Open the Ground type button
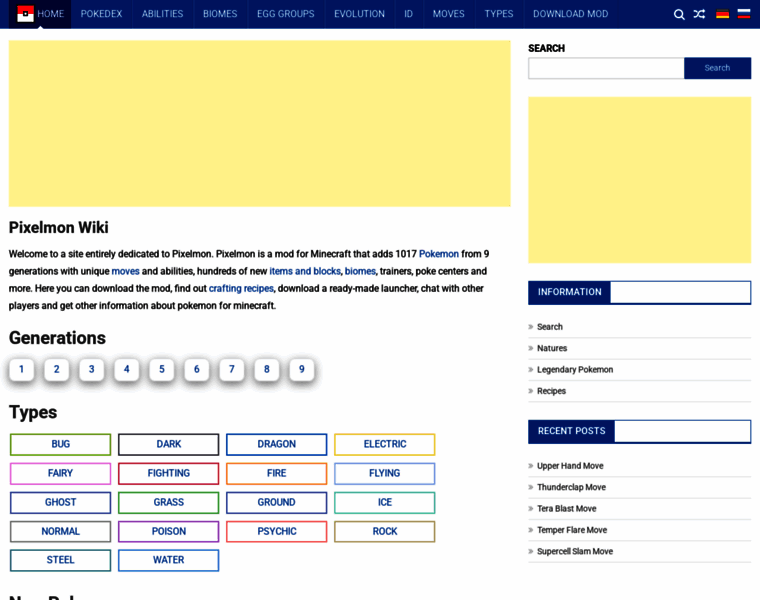This screenshot has height=600, width=760. (x=277, y=503)
